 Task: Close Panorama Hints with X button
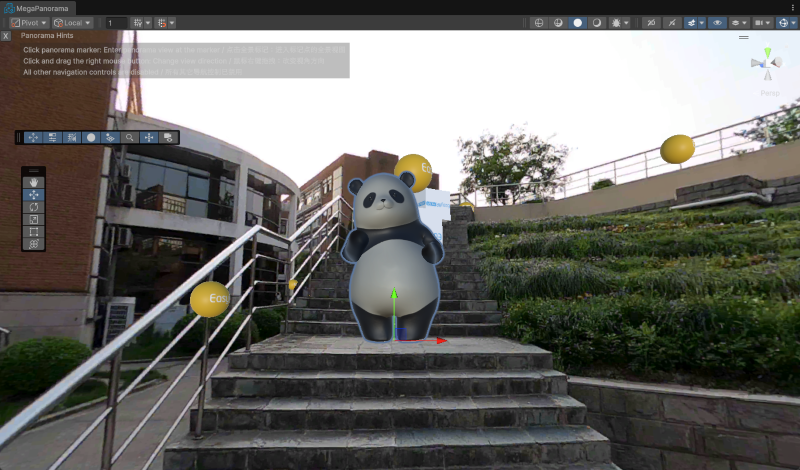[x=6, y=36]
